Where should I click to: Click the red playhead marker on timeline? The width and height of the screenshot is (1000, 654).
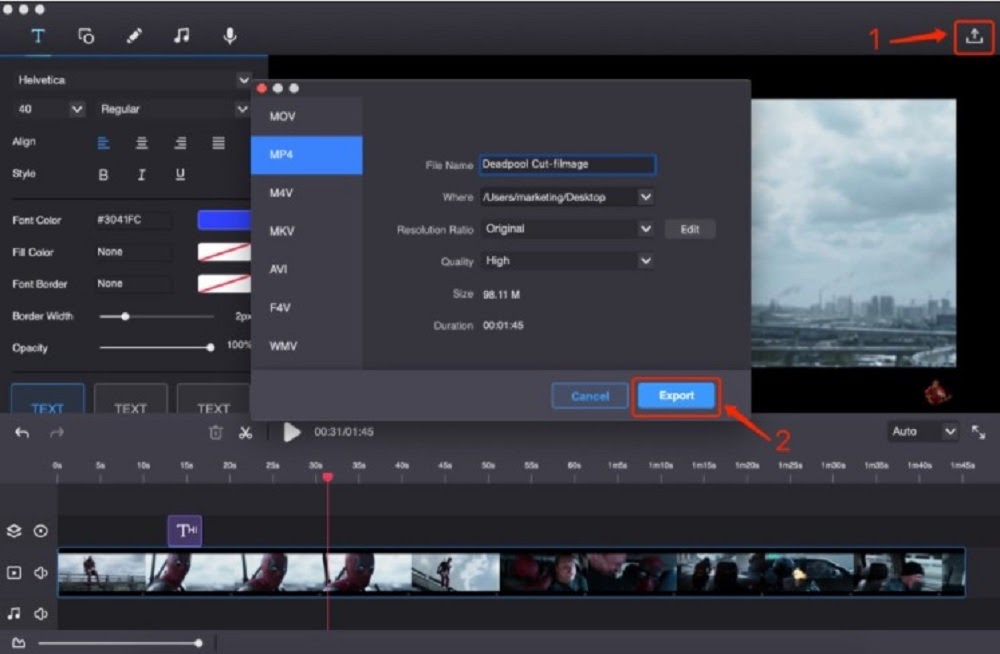tap(328, 477)
